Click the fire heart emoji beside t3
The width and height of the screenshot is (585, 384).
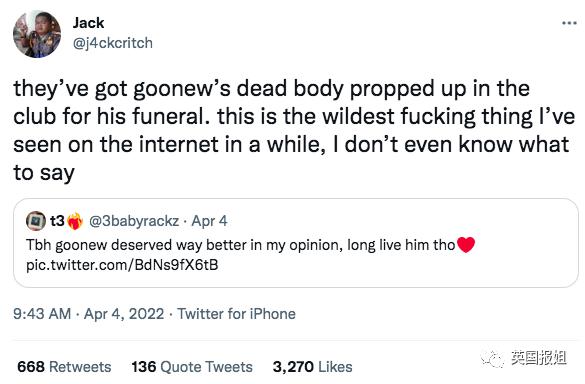pyautogui.click(x=75, y=221)
